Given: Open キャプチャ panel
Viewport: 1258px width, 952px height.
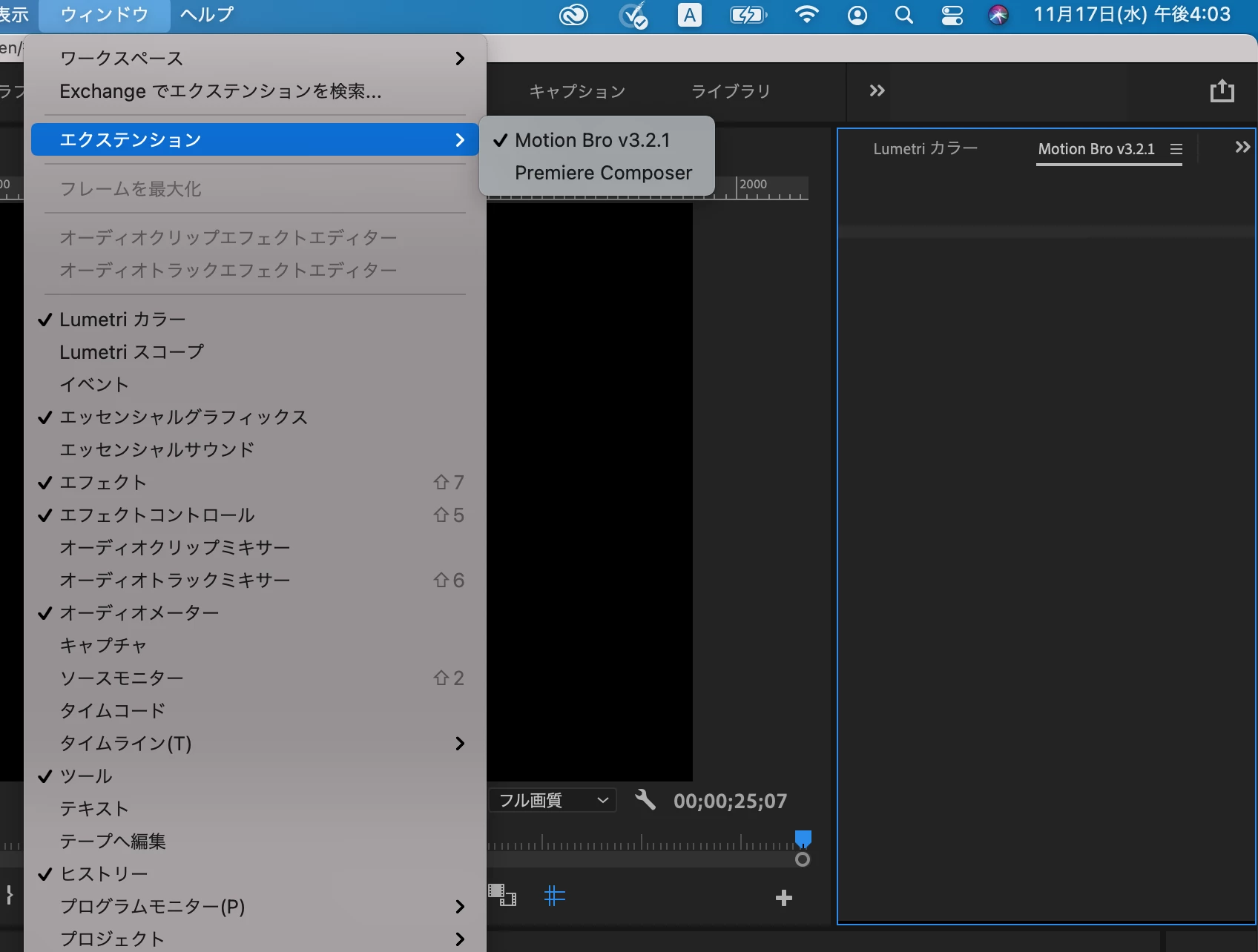Looking at the screenshot, I should click(x=255, y=645).
